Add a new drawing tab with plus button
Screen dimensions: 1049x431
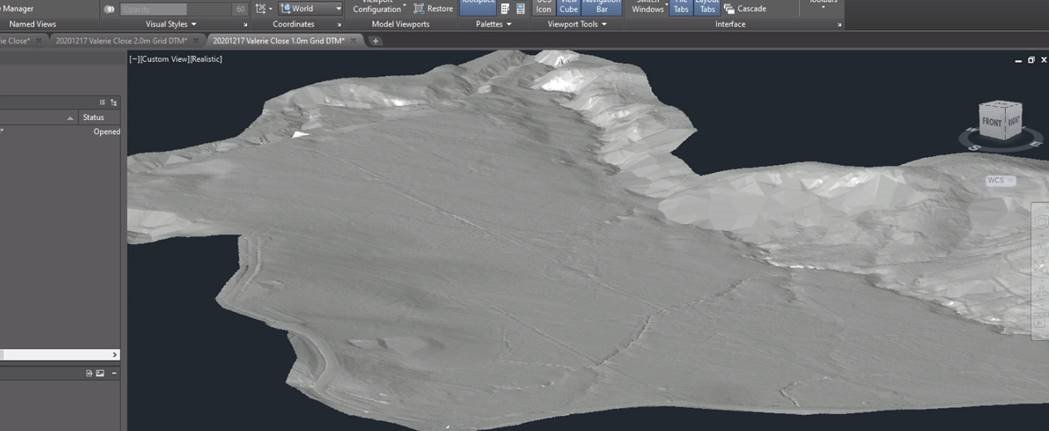[376, 41]
